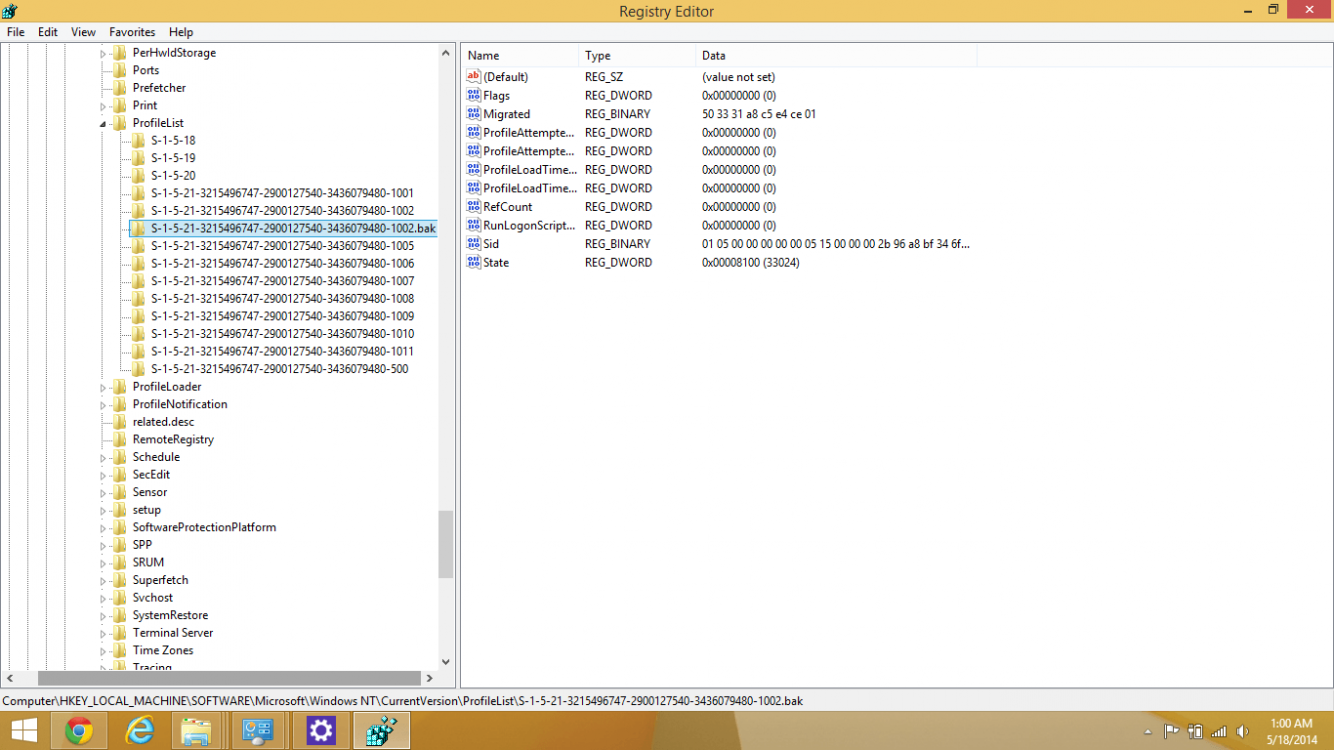The image size is (1334, 750).
Task: Open the Favorites menu
Action: point(132,32)
